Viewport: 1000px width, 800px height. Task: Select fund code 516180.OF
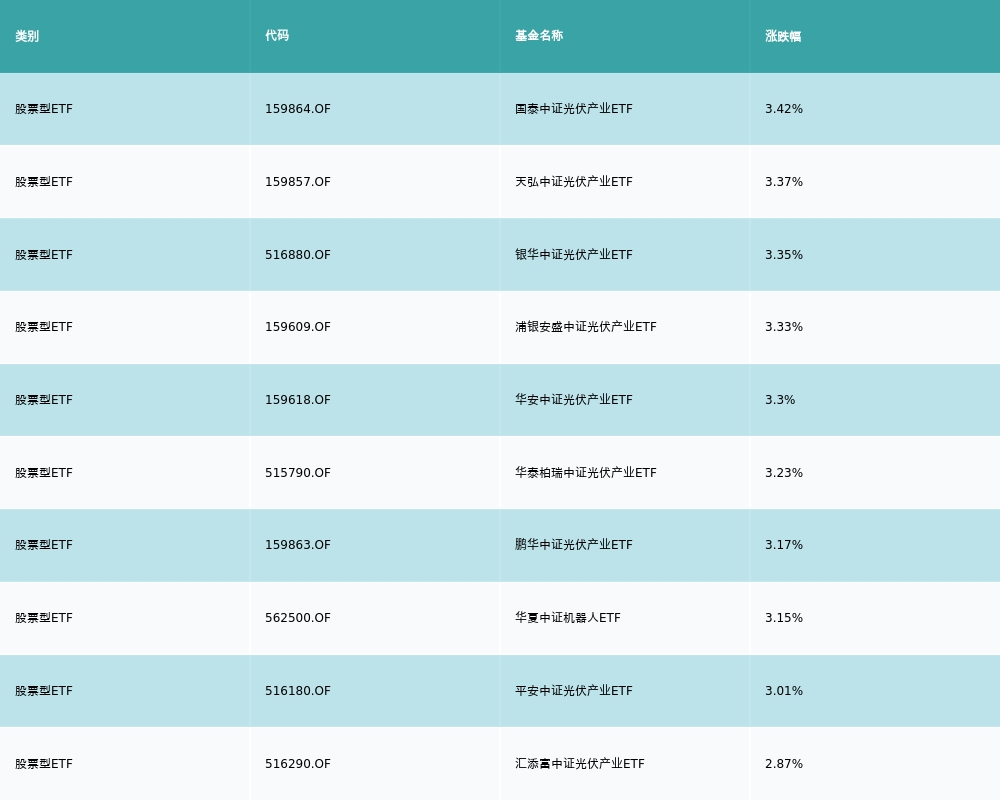(298, 691)
